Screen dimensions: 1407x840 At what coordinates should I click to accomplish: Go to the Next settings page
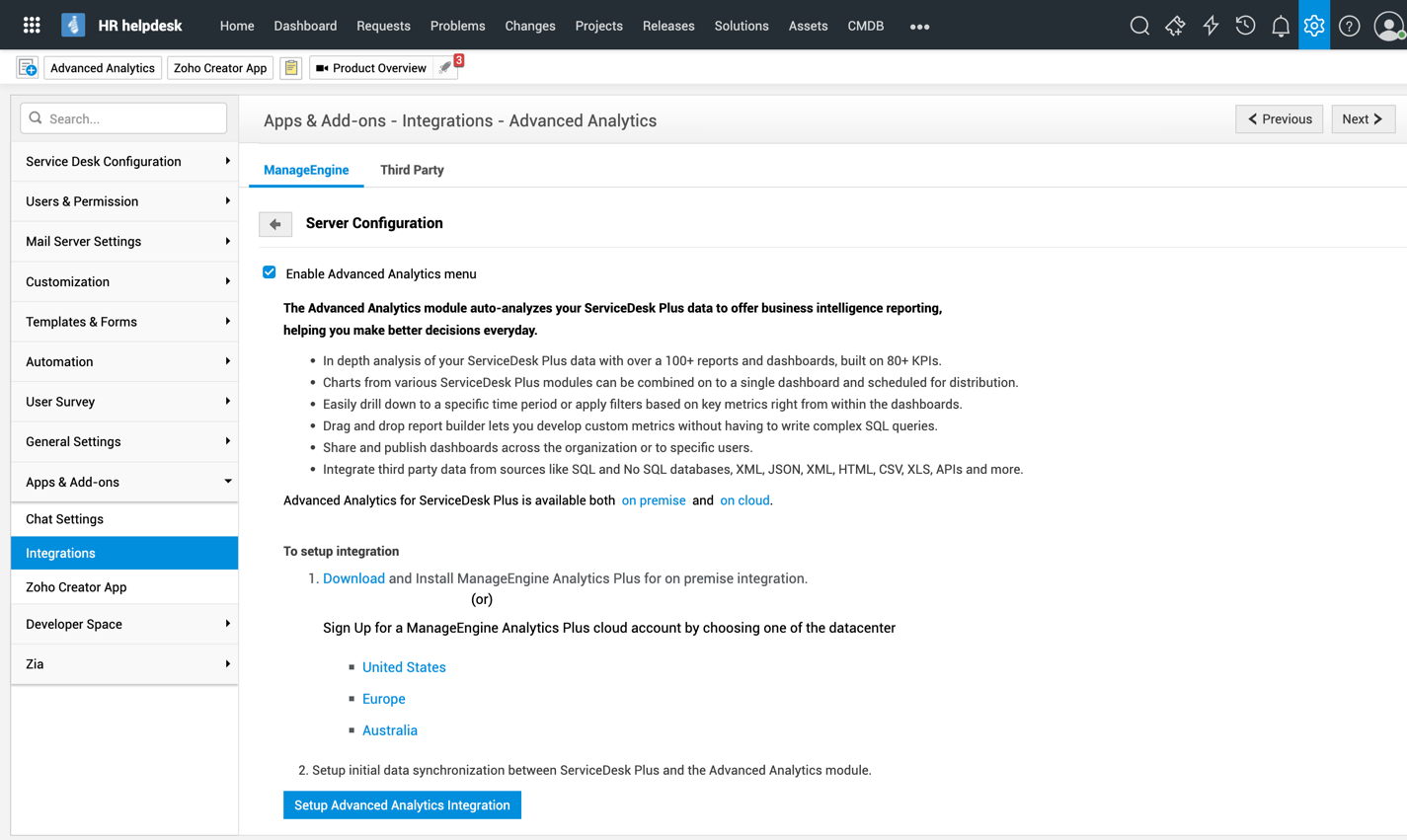pos(1363,119)
